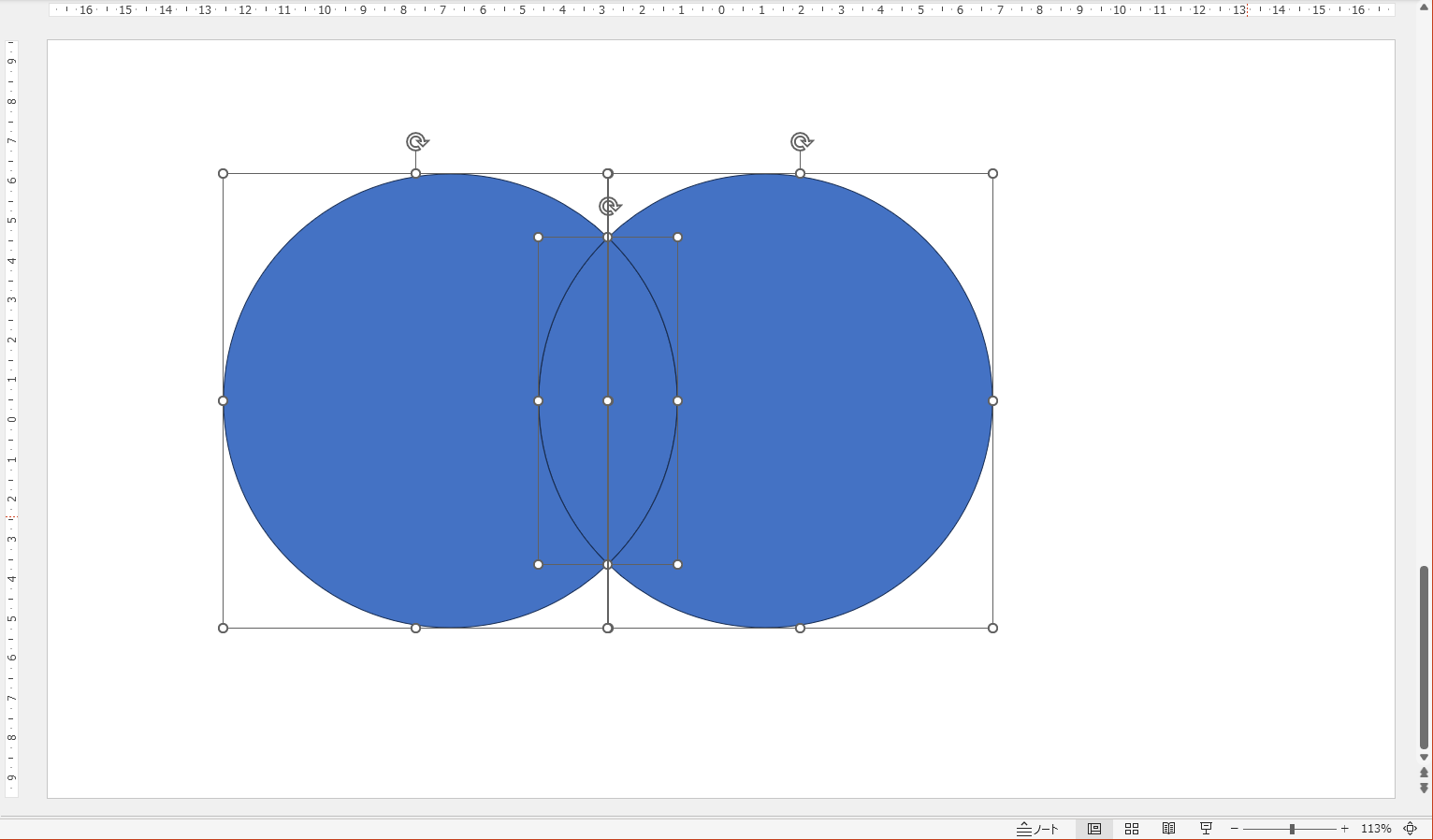Click bottom-middle handle of the right shape
Viewport: 1433px width, 840px height.
pyautogui.click(x=801, y=628)
